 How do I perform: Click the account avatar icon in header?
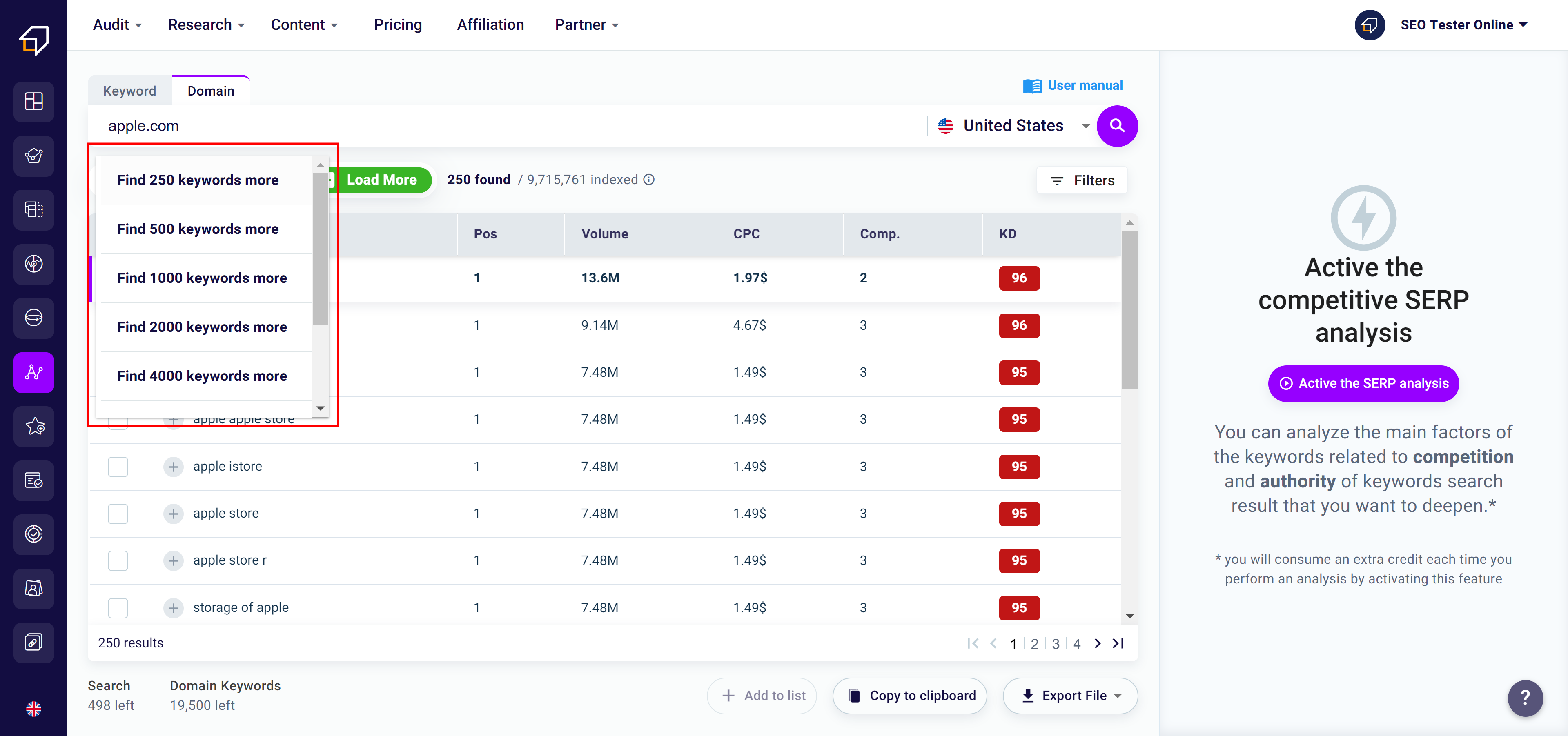point(1370,25)
